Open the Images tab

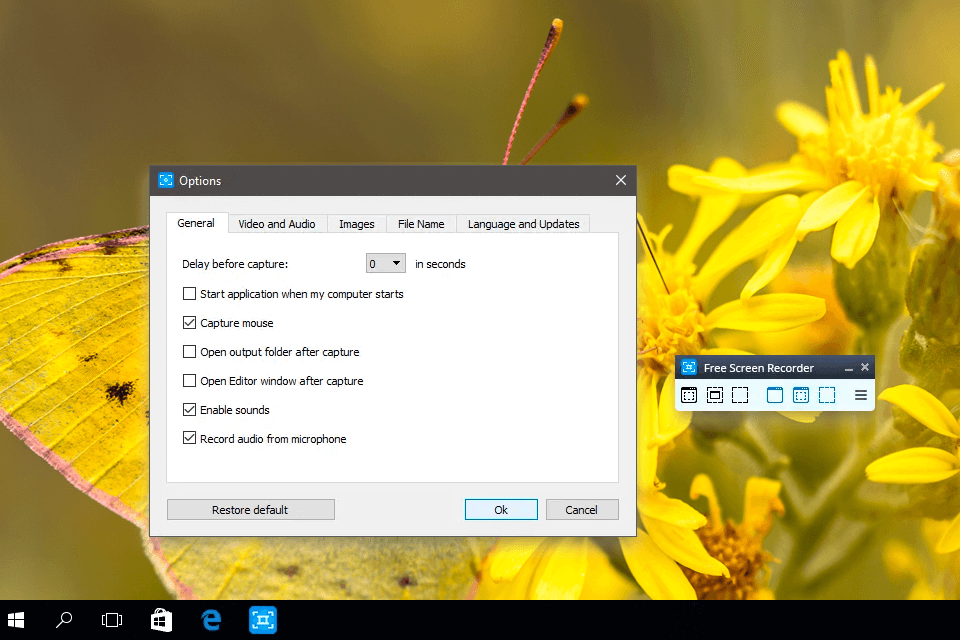[357, 224]
